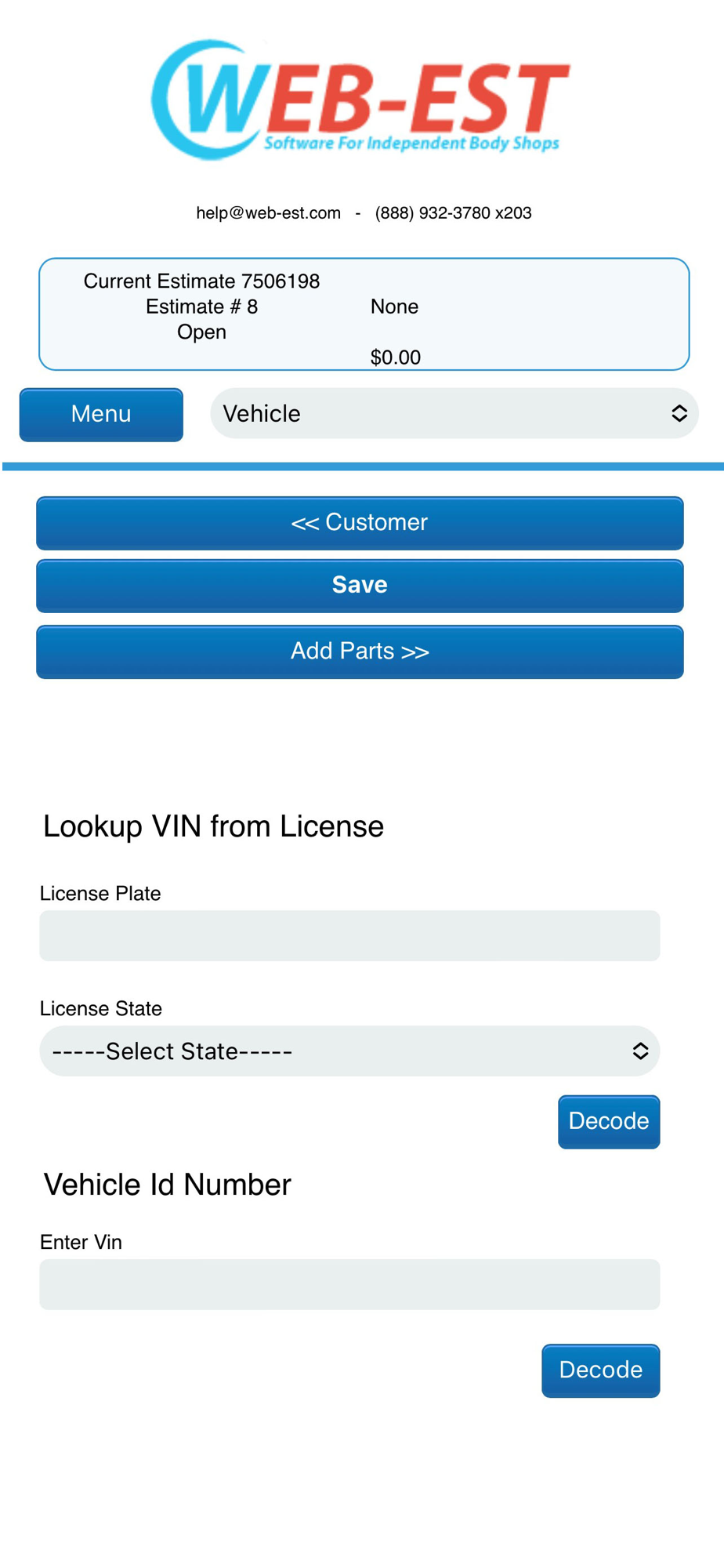The image size is (724, 1568).
Task: Click the support phone number
Action: (x=453, y=213)
